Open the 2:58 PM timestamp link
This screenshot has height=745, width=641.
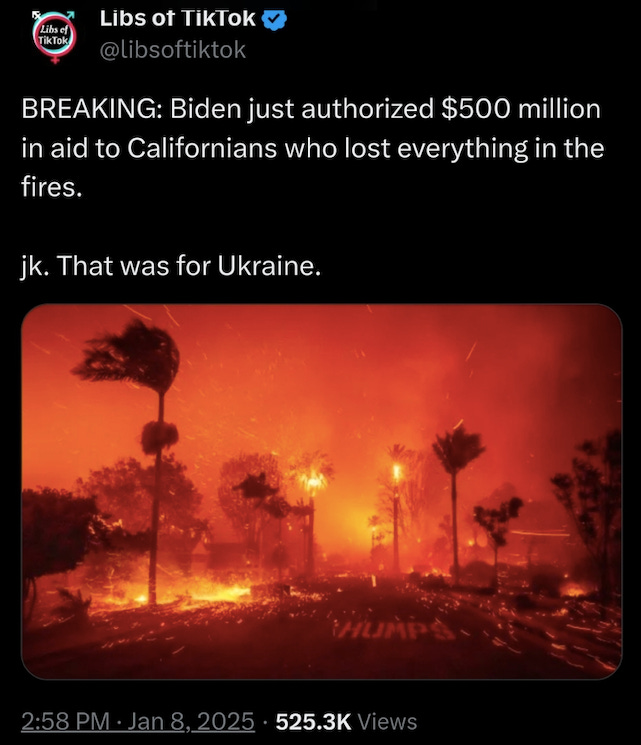65,721
